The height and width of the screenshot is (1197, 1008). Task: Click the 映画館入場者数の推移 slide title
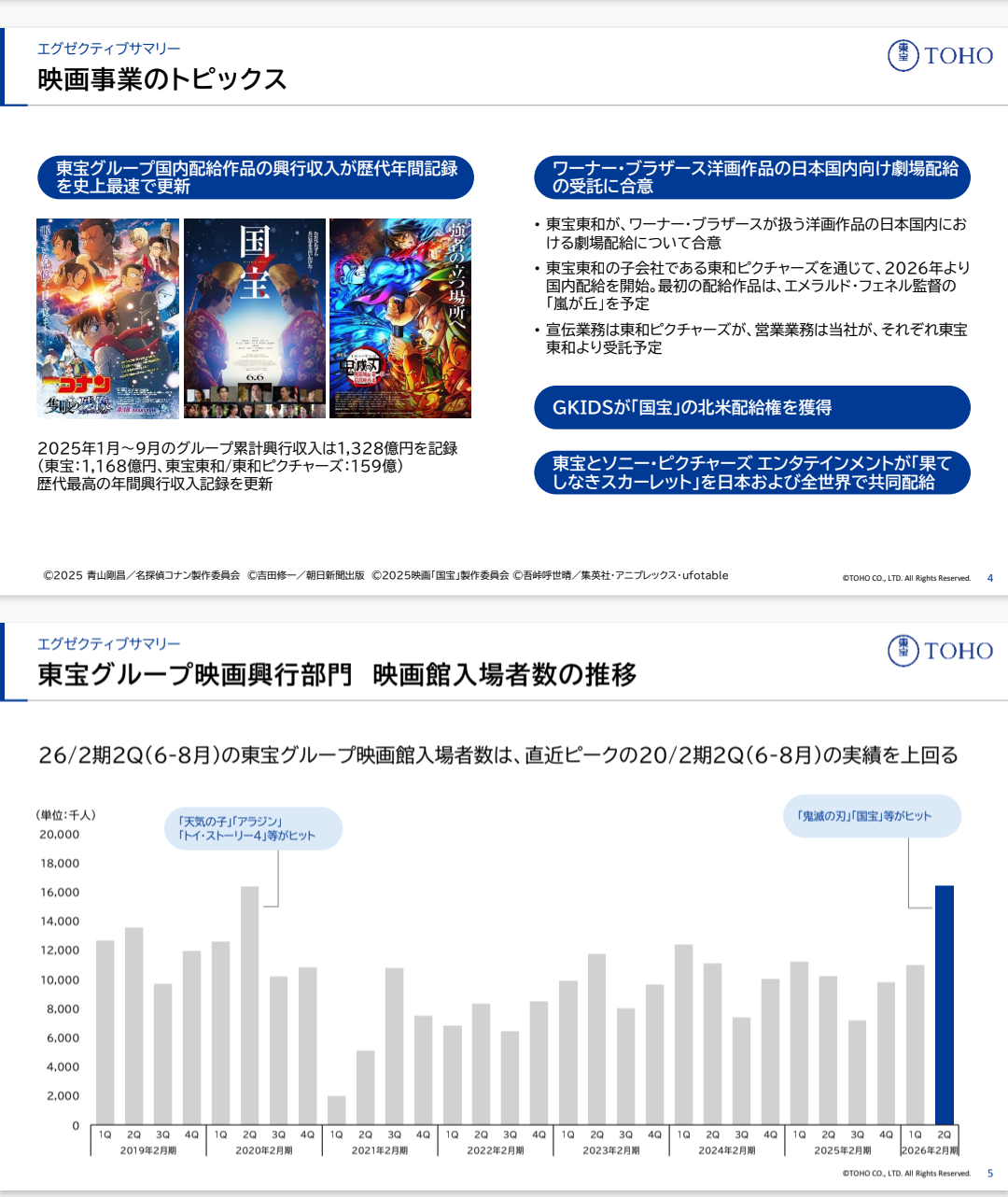pyautogui.click(x=505, y=674)
